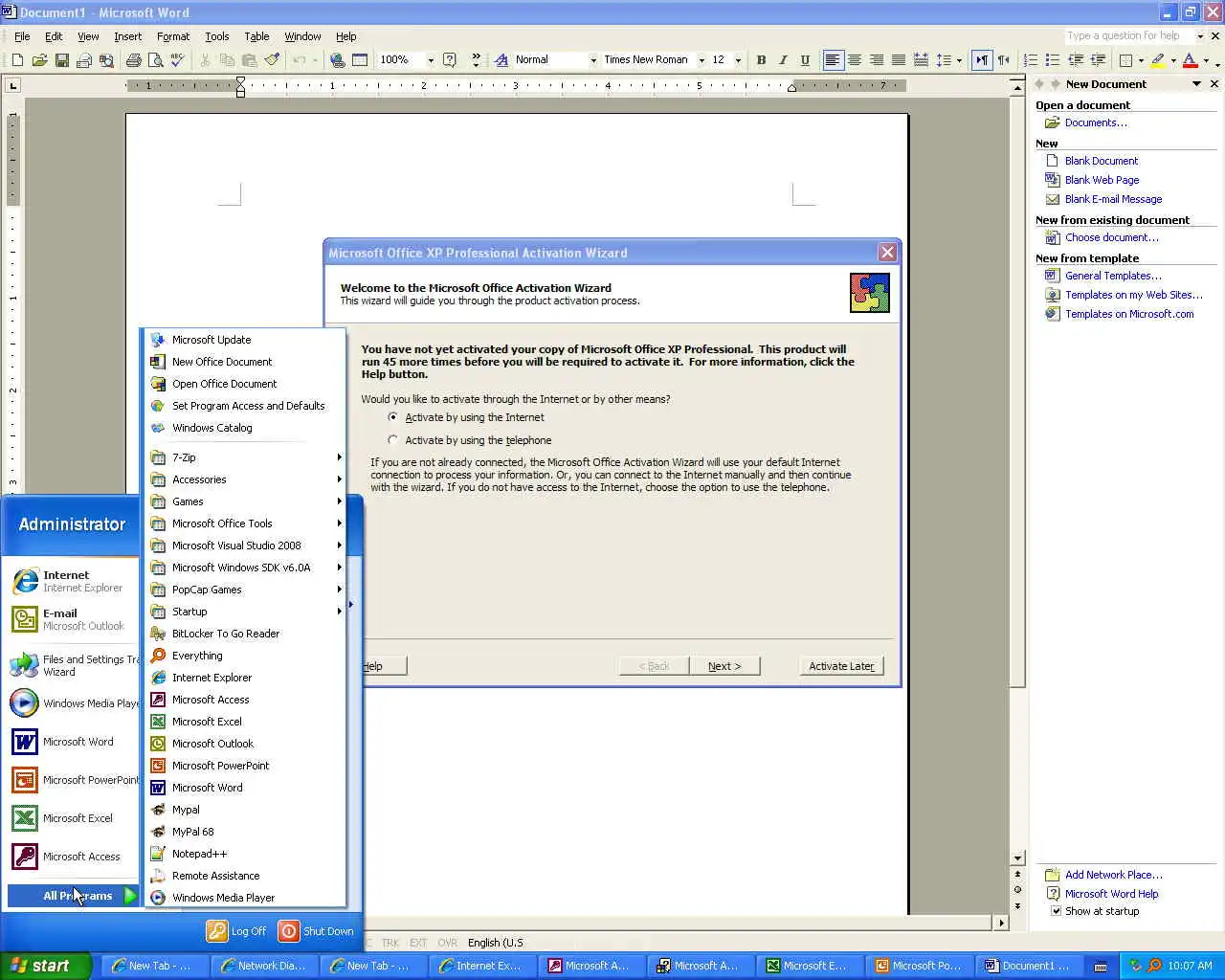The width and height of the screenshot is (1225, 980).
Task: Open the Table menu
Action: pyautogui.click(x=256, y=36)
